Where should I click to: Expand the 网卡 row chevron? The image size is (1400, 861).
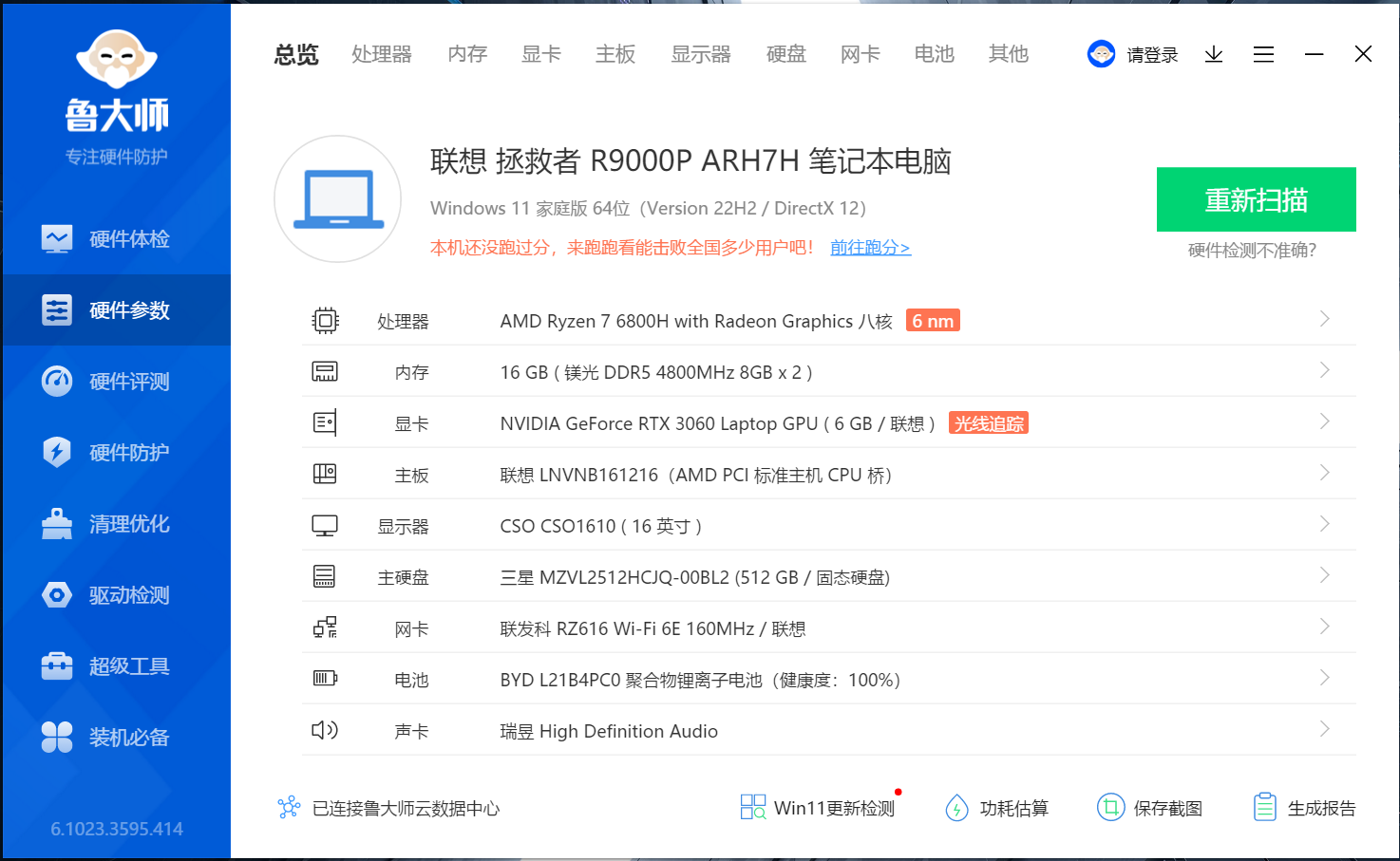(1325, 627)
